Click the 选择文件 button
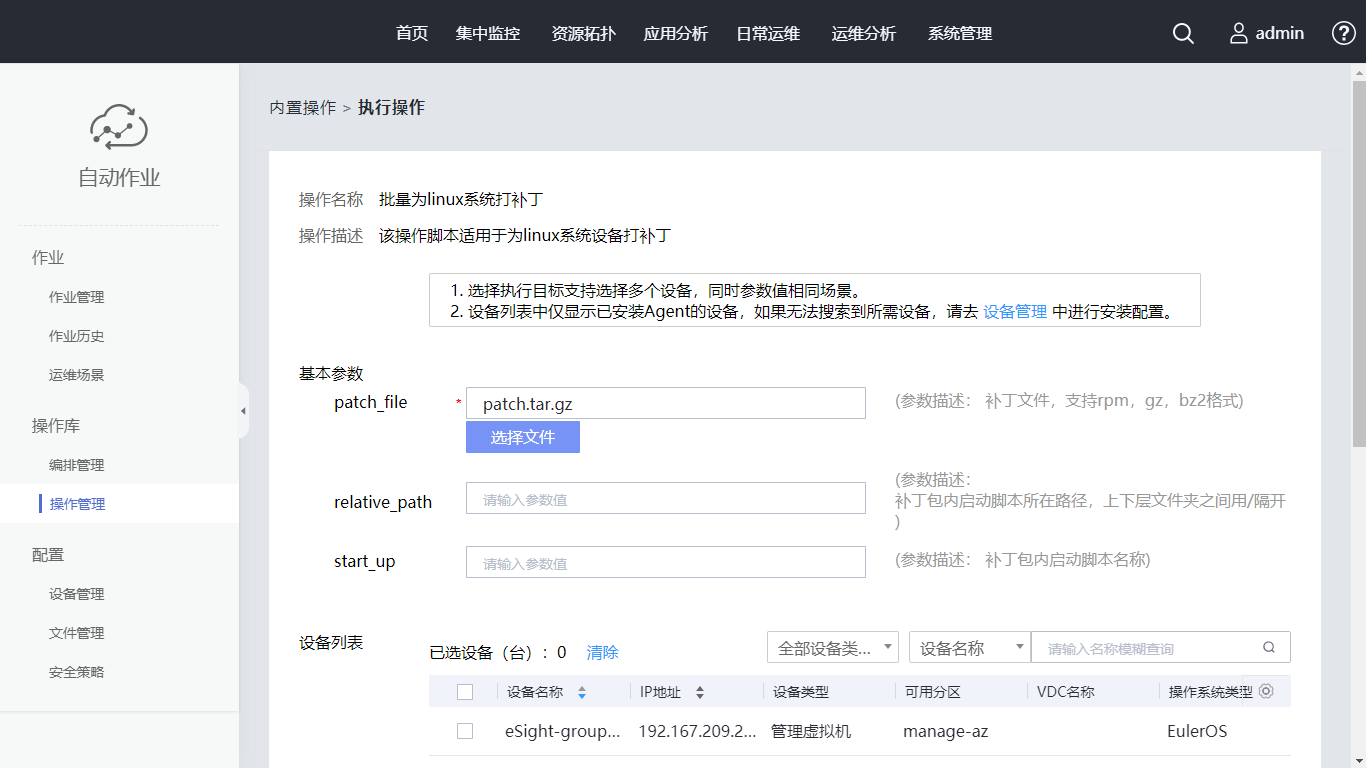The width and height of the screenshot is (1366, 768). pyautogui.click(x=522, y=437)
